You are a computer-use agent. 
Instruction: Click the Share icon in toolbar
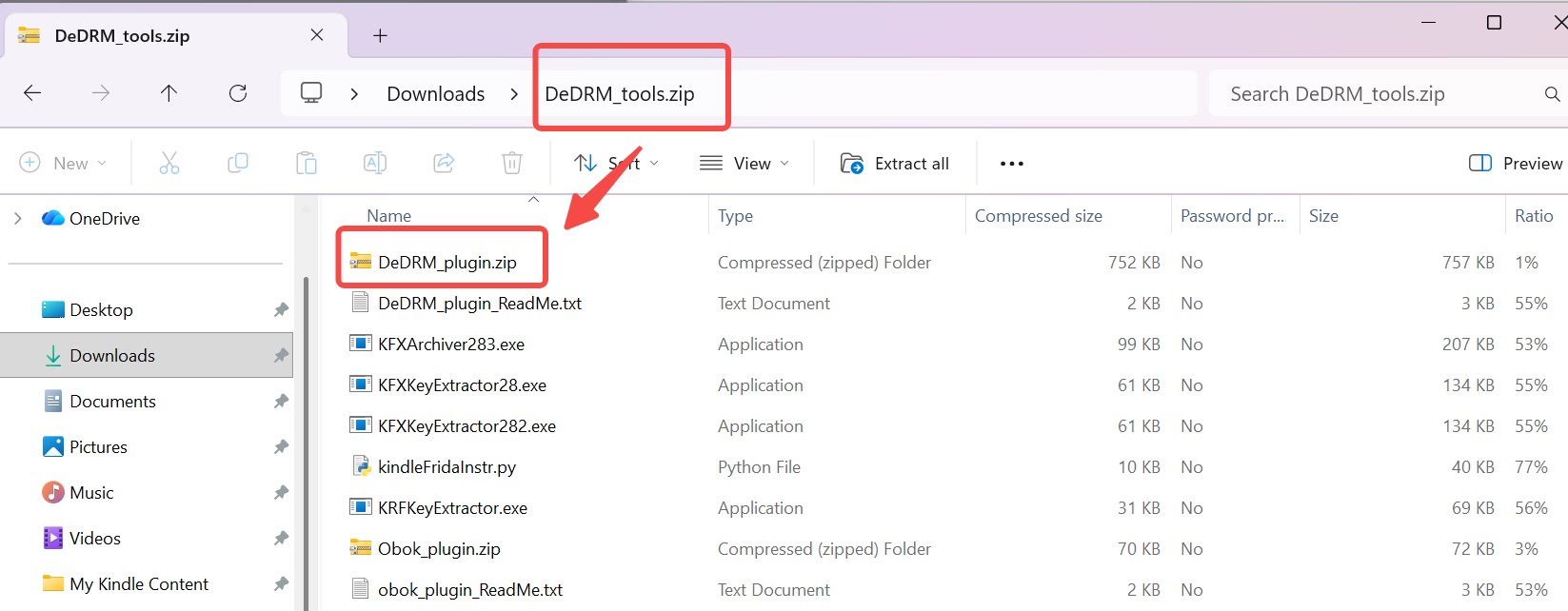pos(444,164)
